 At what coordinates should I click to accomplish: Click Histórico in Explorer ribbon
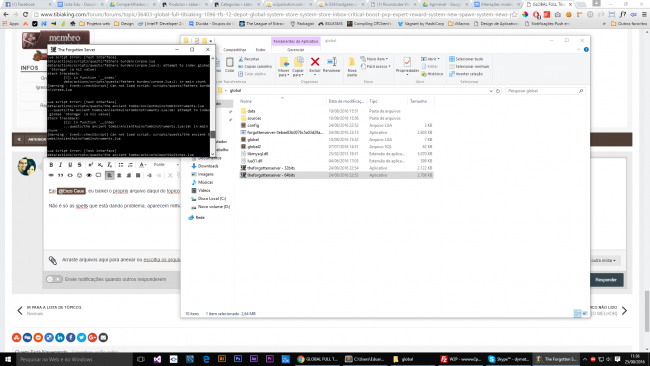[x=432, y=74]
